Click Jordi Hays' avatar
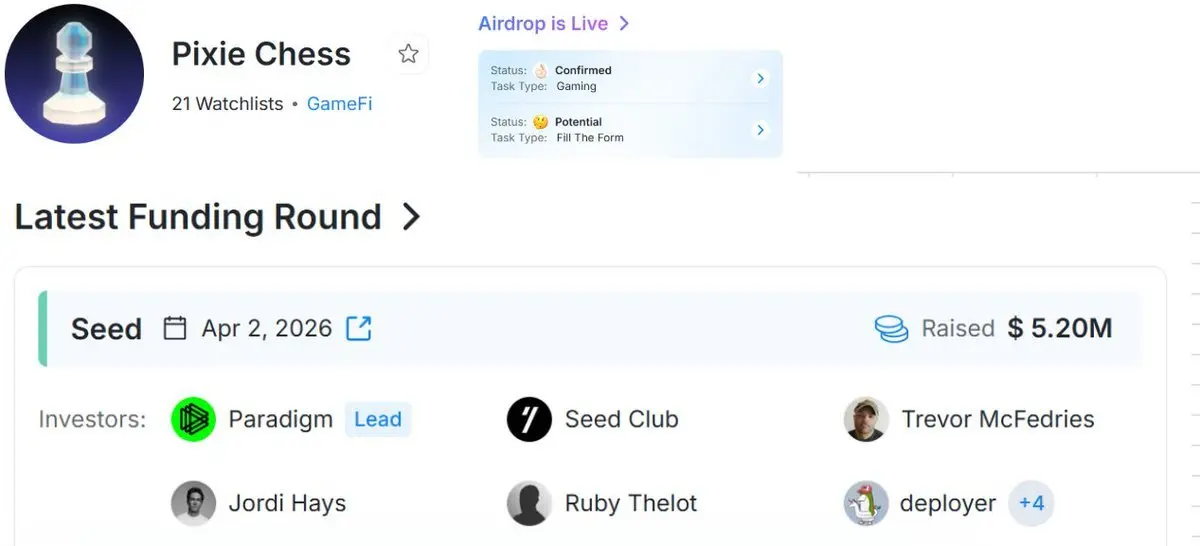Screen dimensions: 1200x546 tap(193, 503)
